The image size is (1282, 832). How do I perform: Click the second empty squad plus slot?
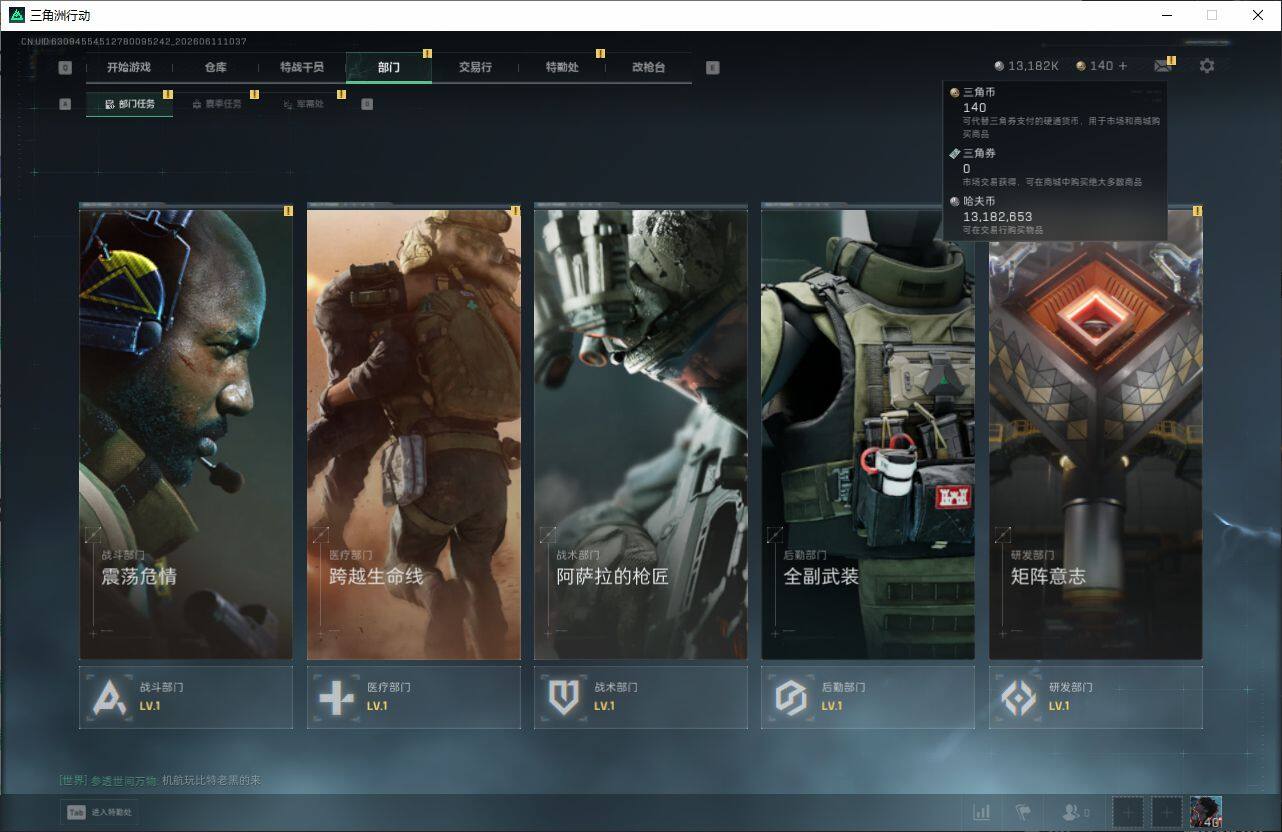point(1166,812)
